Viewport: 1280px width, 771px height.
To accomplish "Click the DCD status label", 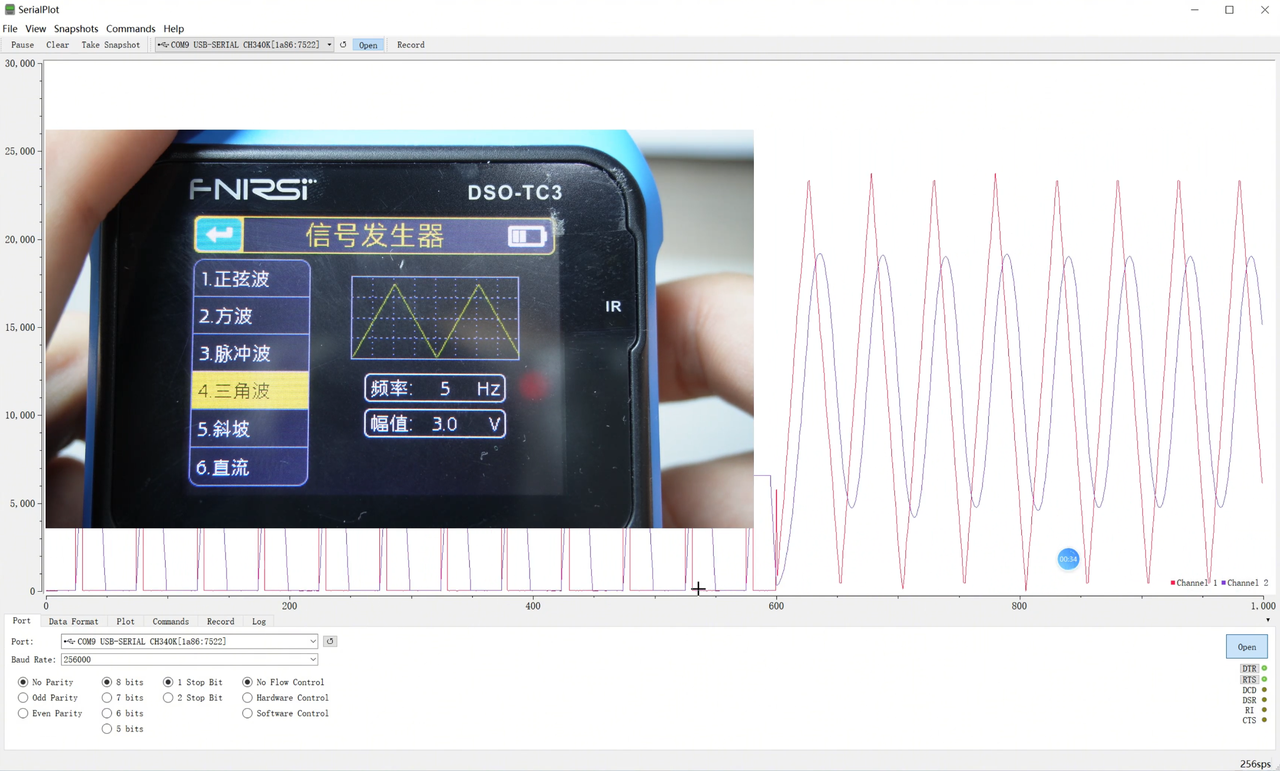I will tap(1249, 690).
